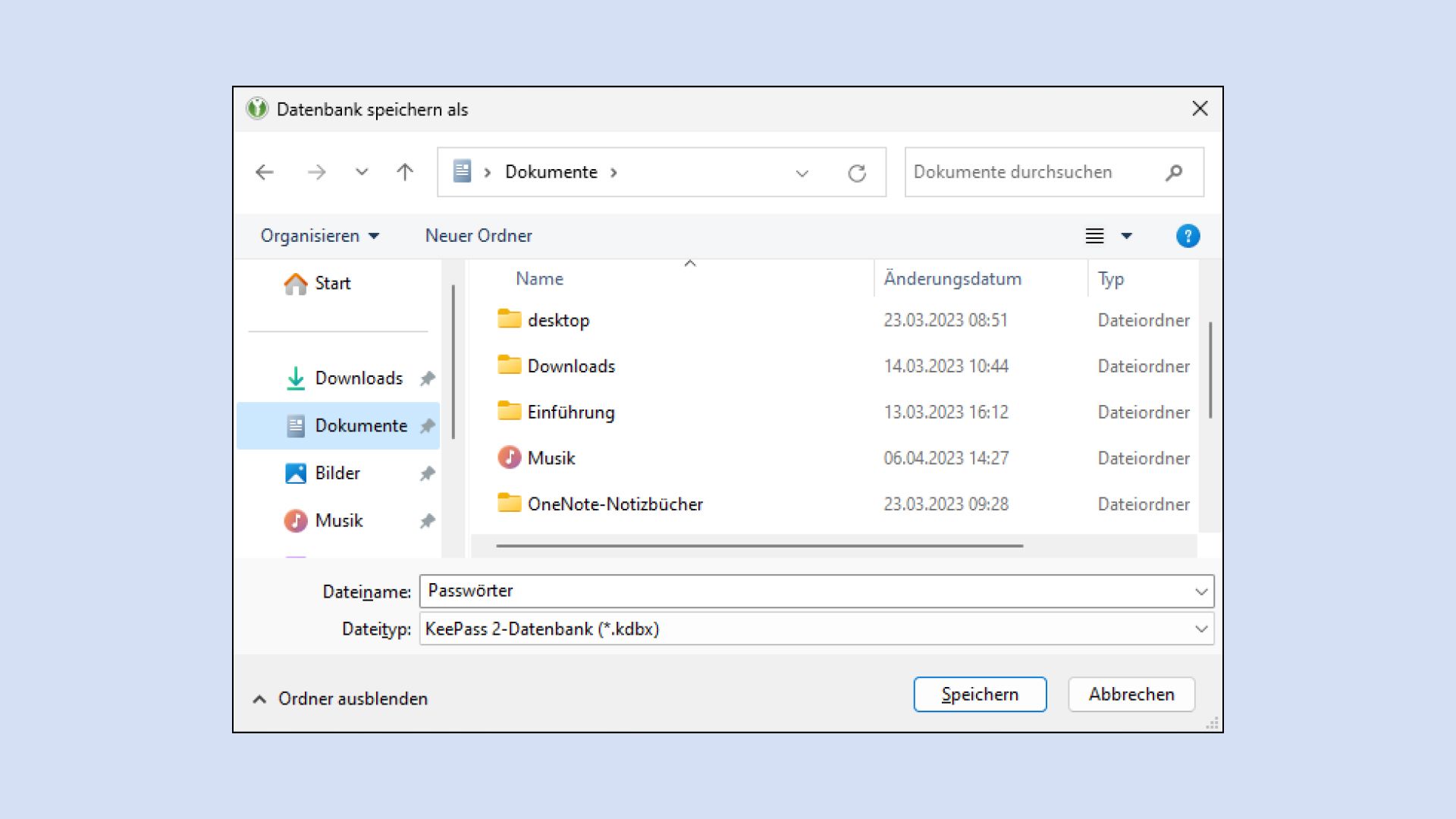This screenshot has height=819, width=1456.
Task: Open the Dateiname dropdown arrow
Action: click(1200, 591)
